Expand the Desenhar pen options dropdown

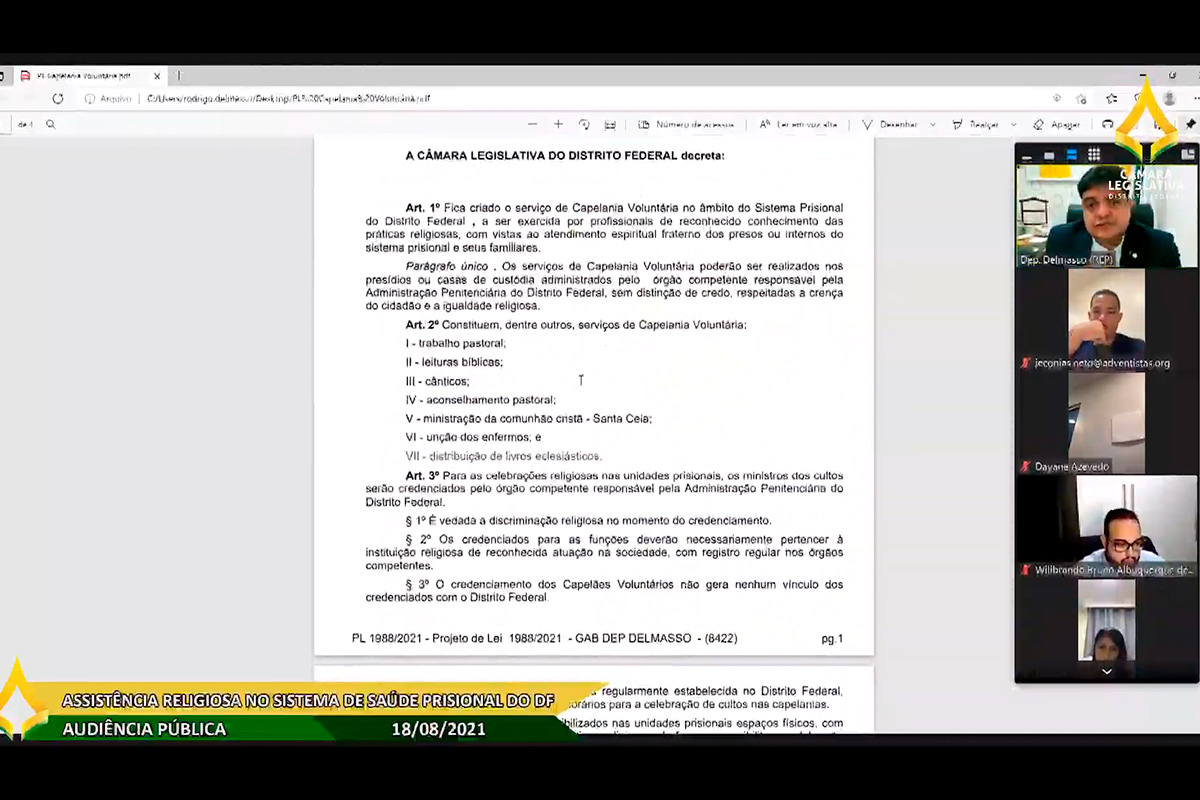[x=933, y=125]
